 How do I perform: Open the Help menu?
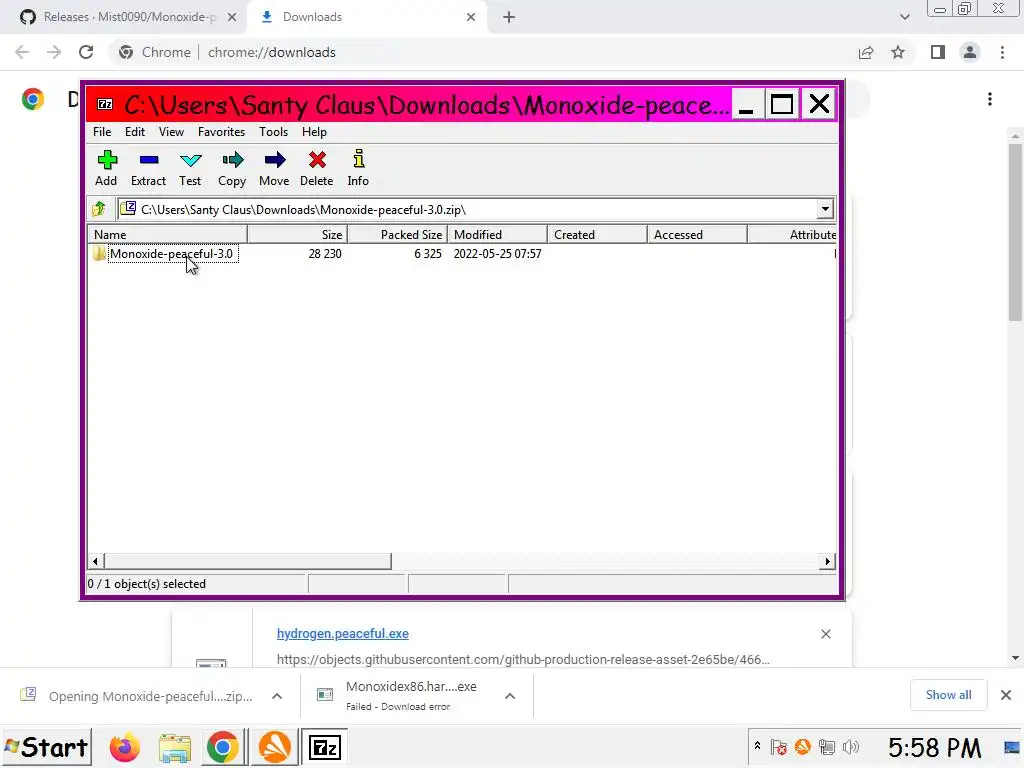pos(314,132)
